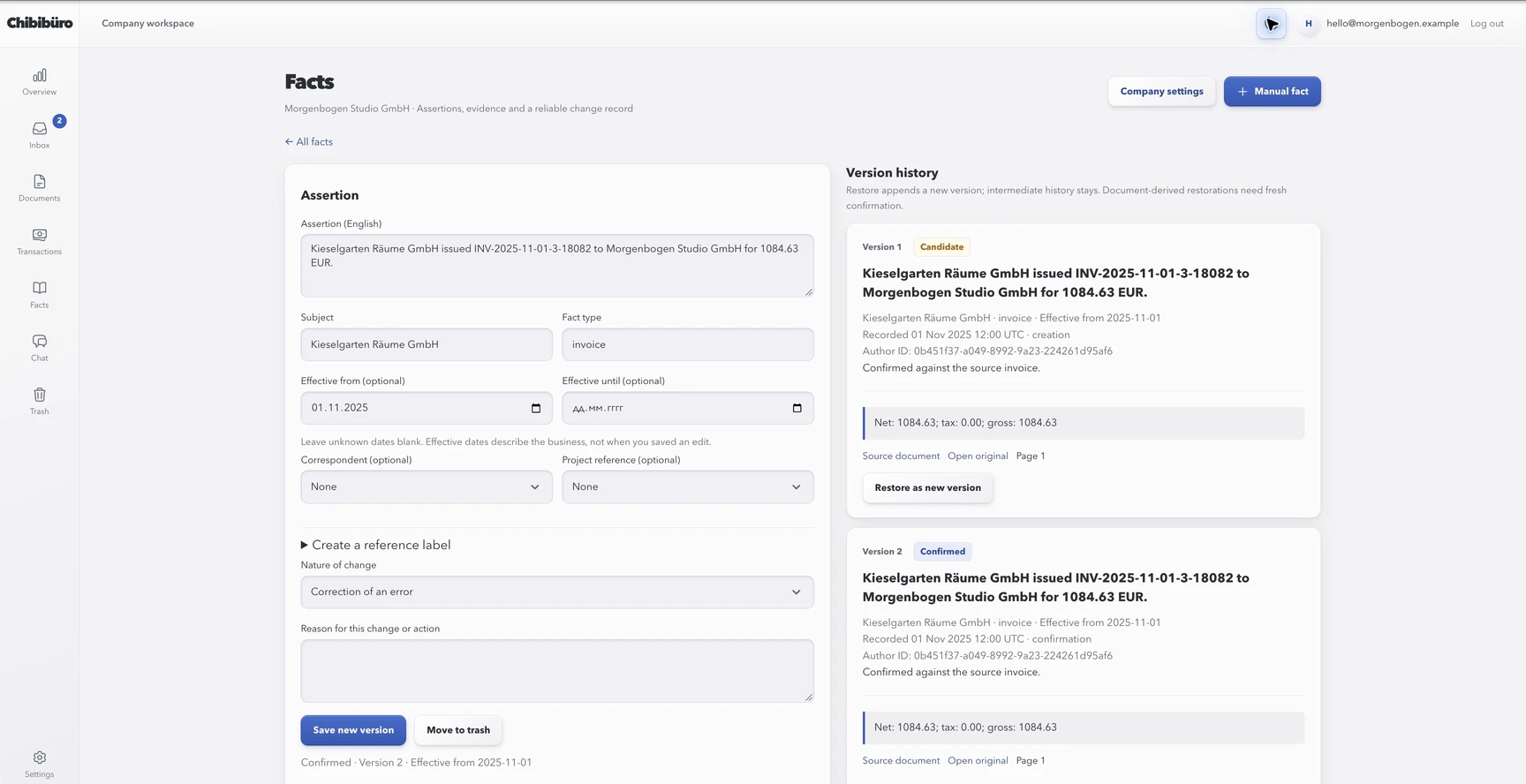1526x784 pixels.
Task: Open the Project reference dropdown
Action: [x=688, y=487]
